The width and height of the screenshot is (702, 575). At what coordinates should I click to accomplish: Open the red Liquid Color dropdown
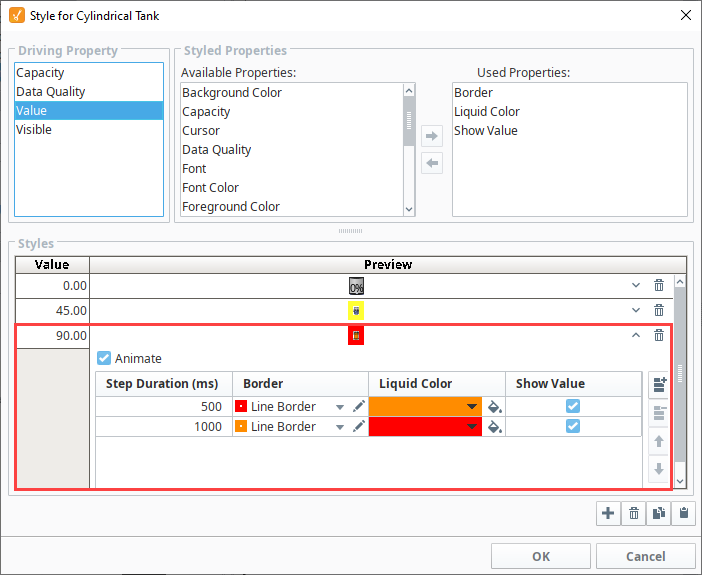(x=471, y=427)
